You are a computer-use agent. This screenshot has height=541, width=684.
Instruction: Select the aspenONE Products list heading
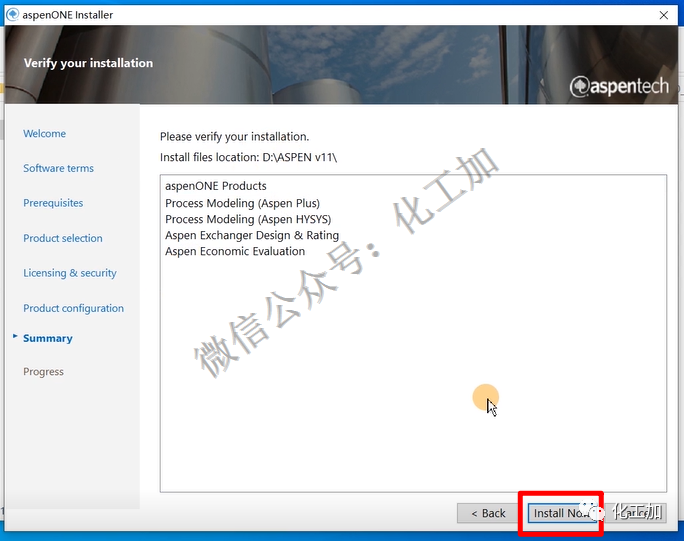[x=216, y=186]
